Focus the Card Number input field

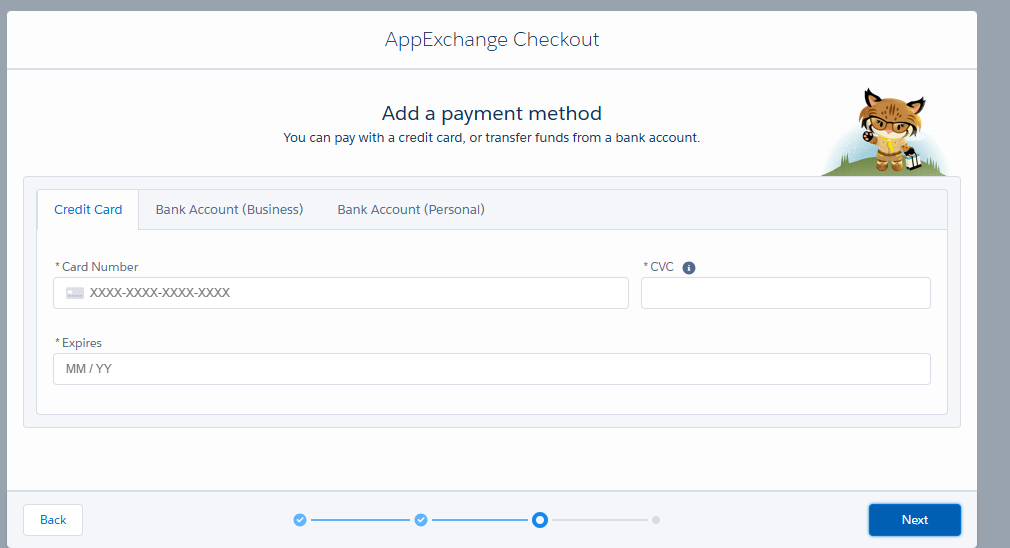coord(341,293)
